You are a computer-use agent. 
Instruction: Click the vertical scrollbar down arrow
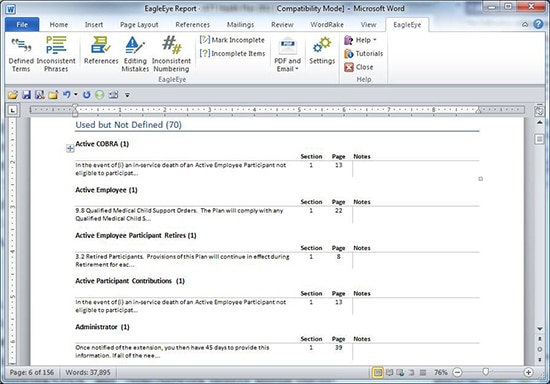(x=540, y=329)
